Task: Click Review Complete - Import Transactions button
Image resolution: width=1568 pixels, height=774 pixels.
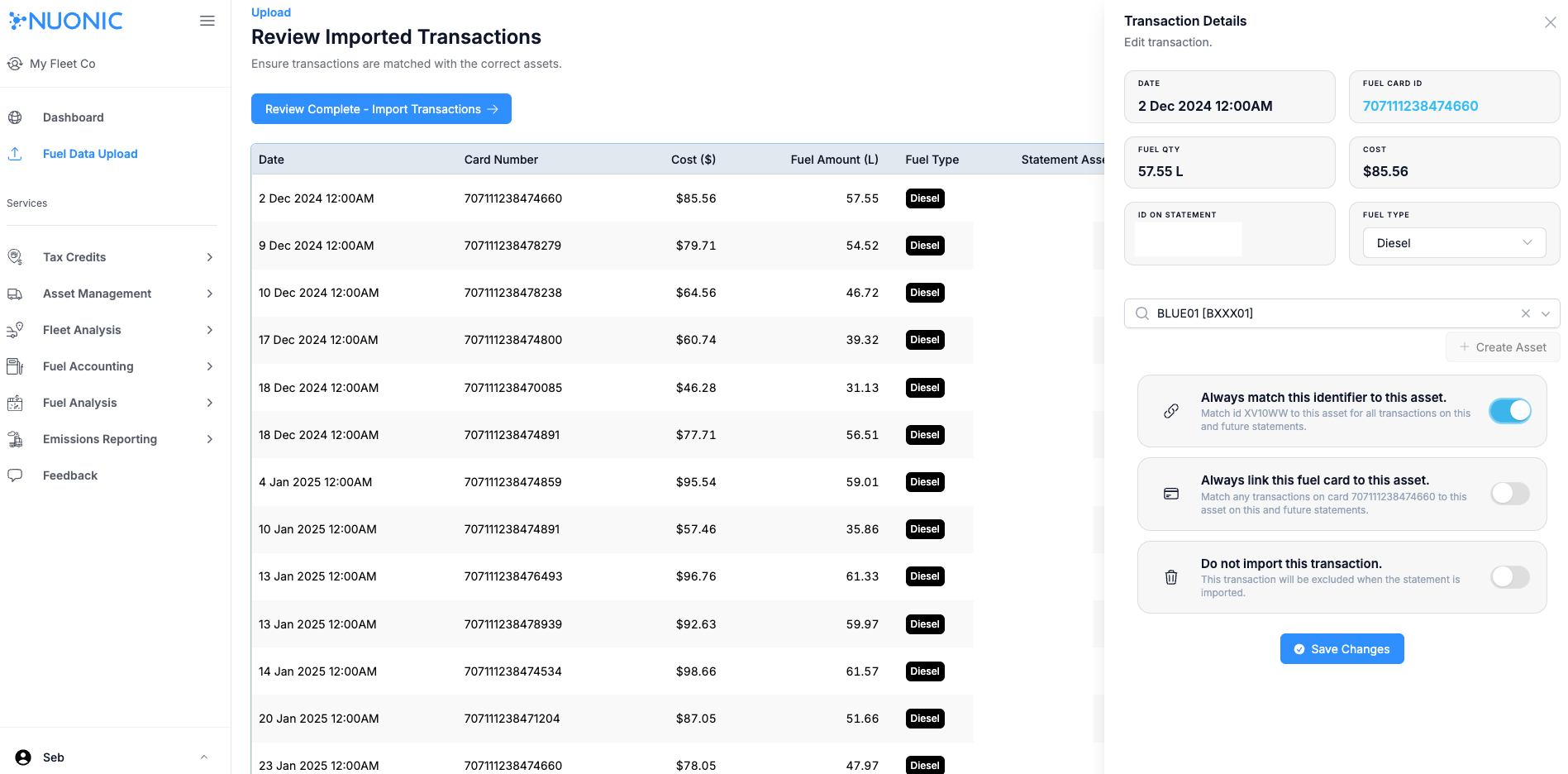Action: pyautogui.click(x=381, y=109)
